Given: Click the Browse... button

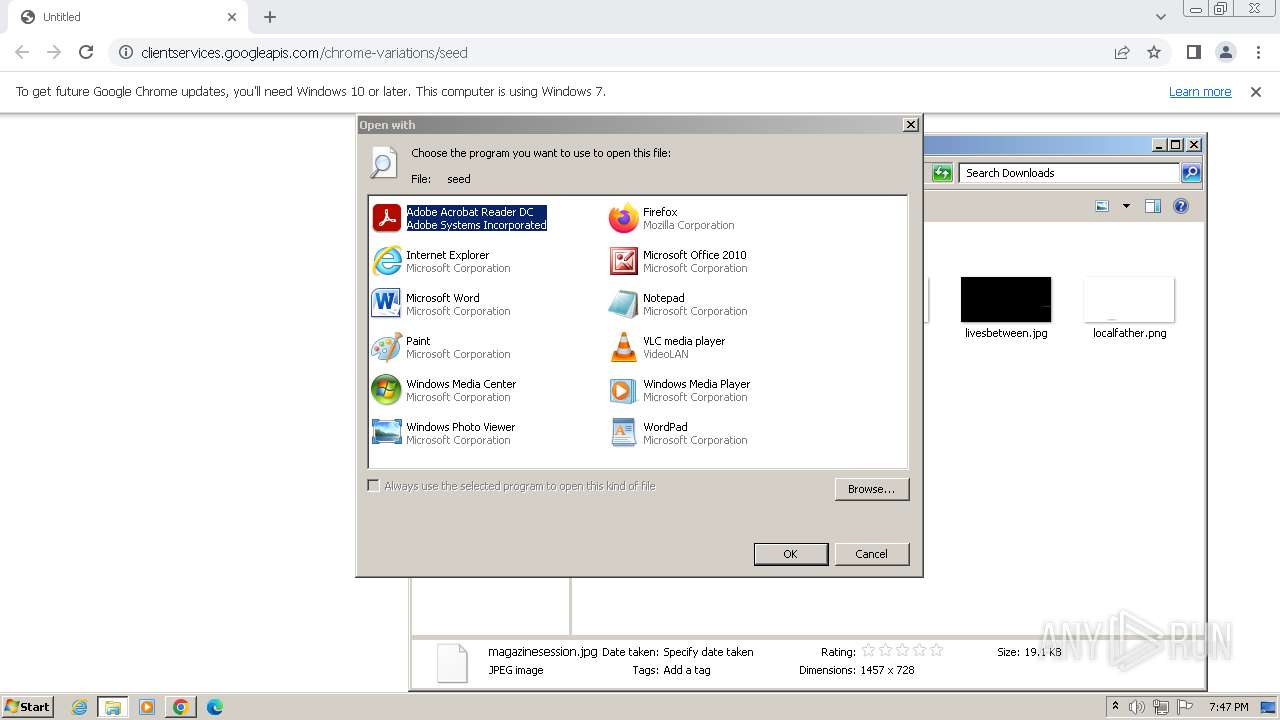Looking at the screenshot, I should pyautogui.click(x=872, y=489).
